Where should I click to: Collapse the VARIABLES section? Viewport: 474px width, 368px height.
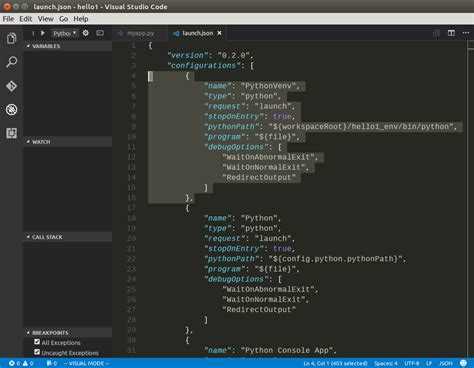(67, 46)
